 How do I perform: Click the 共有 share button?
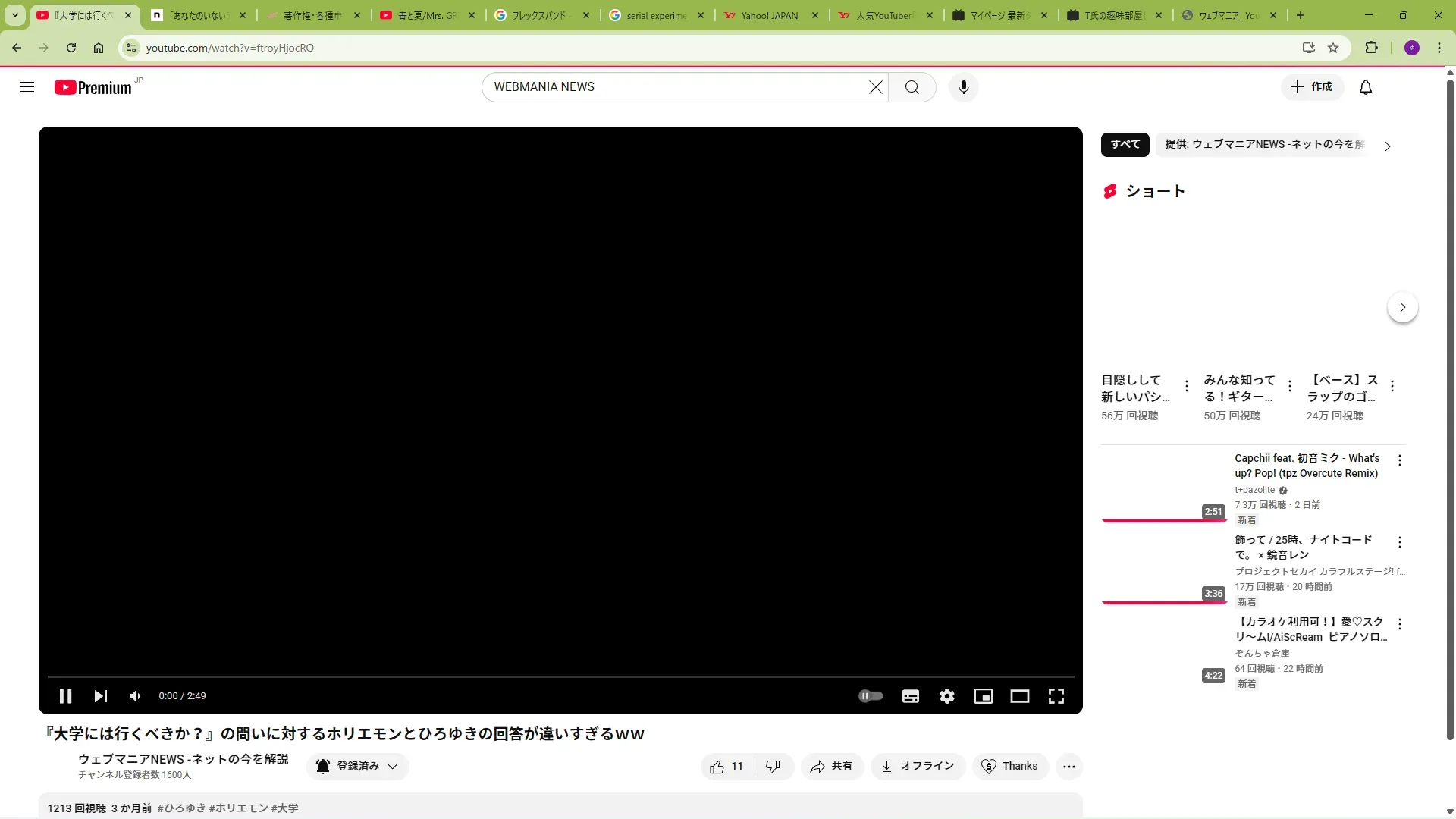[831, 767]
